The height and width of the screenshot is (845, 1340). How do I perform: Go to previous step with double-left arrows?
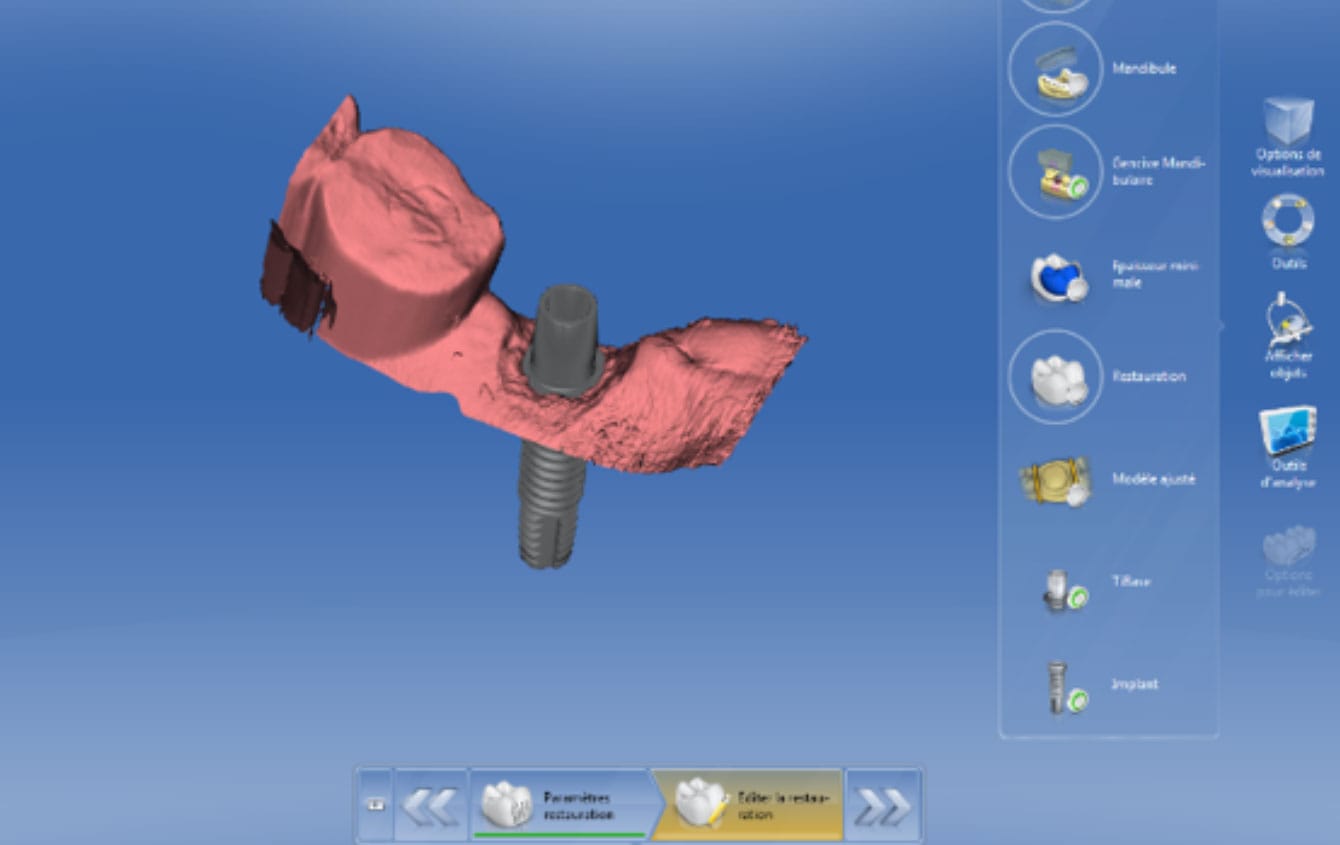431,805
